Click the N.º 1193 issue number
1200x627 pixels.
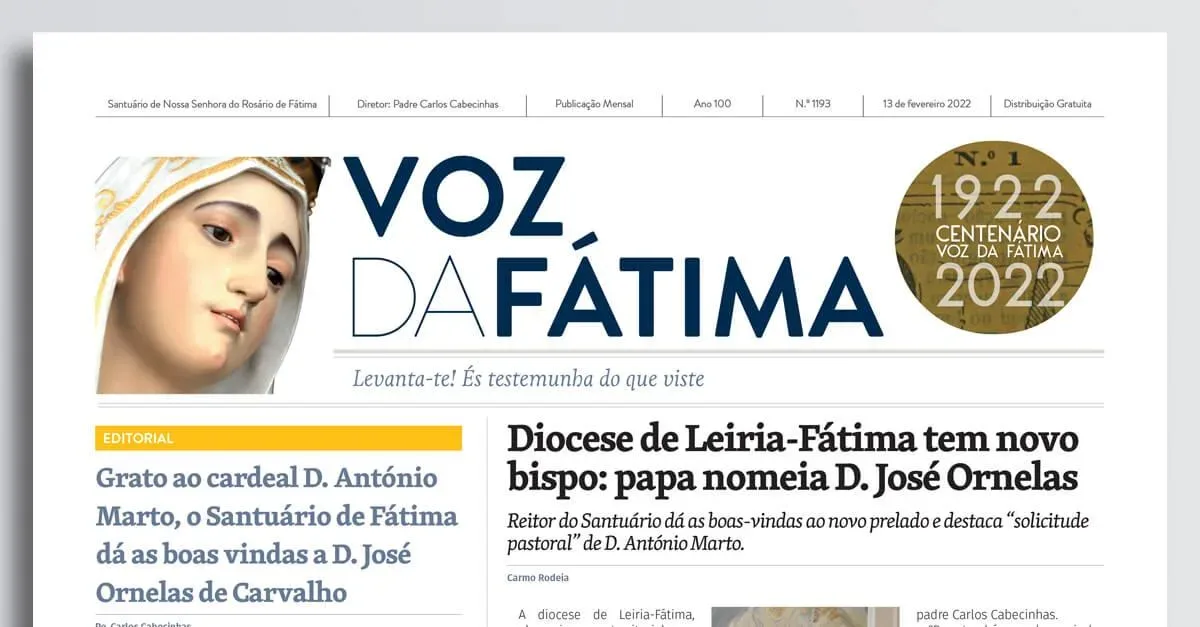click(x=813, y=104)
